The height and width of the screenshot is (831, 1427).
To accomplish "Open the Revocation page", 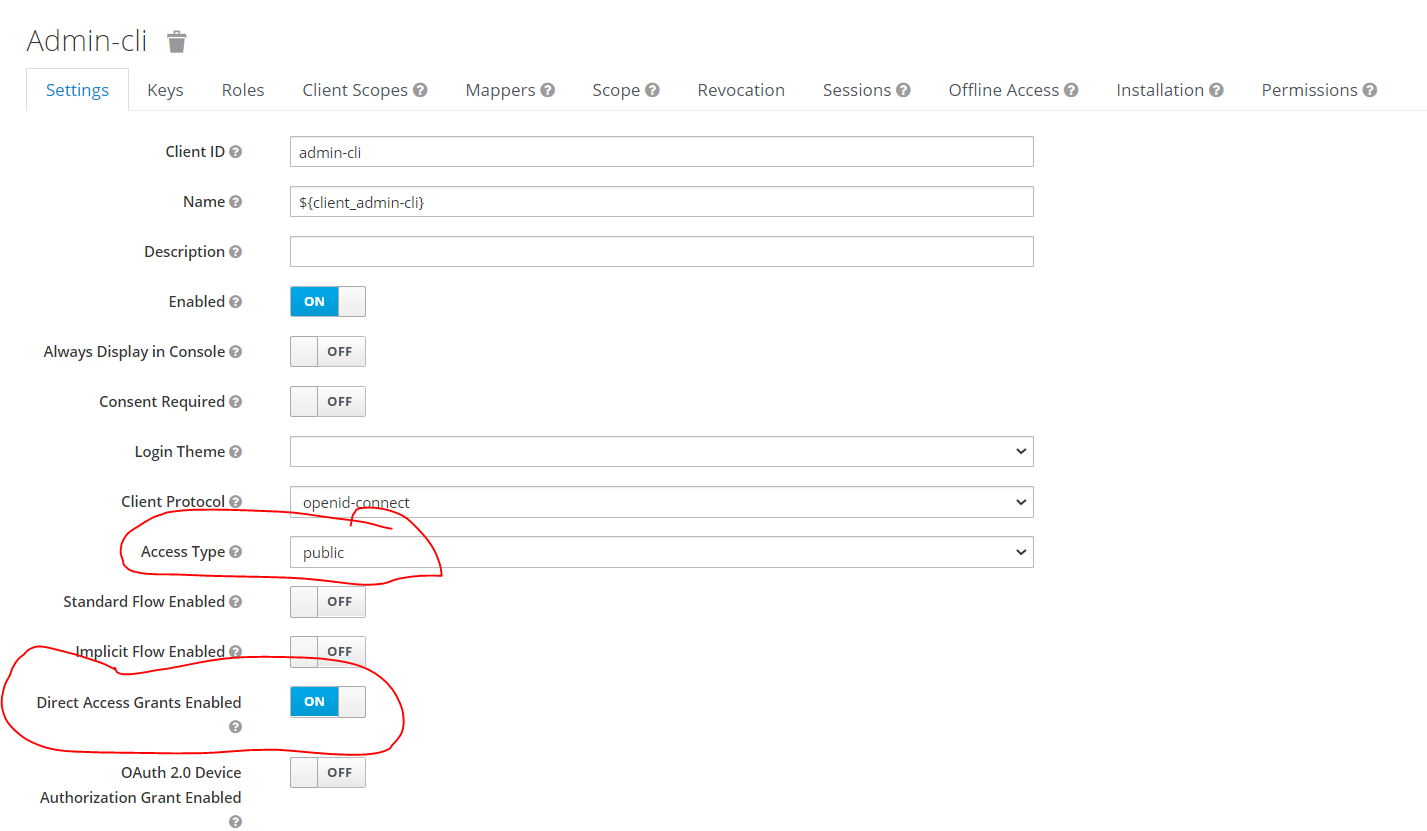I will (741, 89).
